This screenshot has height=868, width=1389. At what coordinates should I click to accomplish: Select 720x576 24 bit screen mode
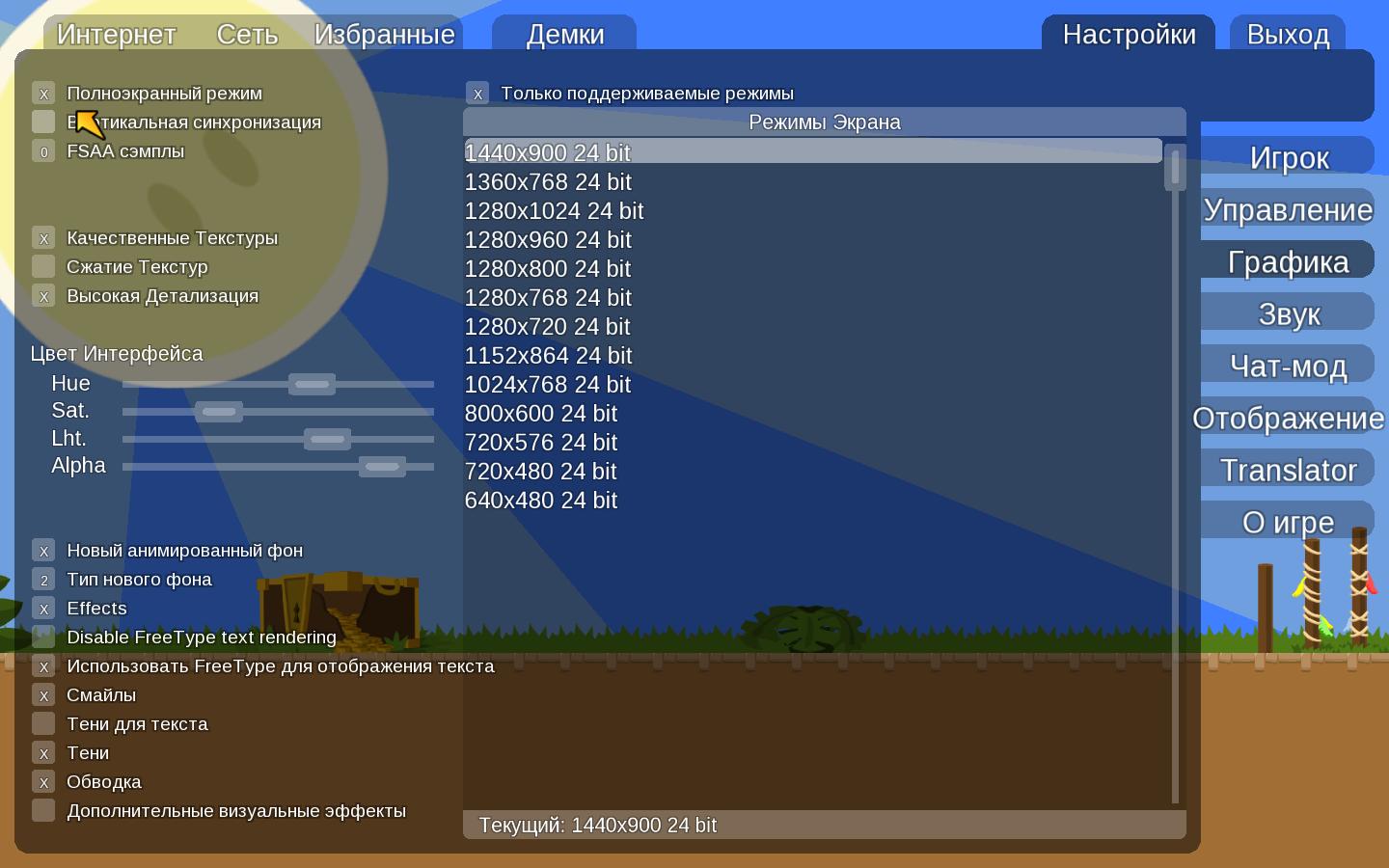(813, 442)
